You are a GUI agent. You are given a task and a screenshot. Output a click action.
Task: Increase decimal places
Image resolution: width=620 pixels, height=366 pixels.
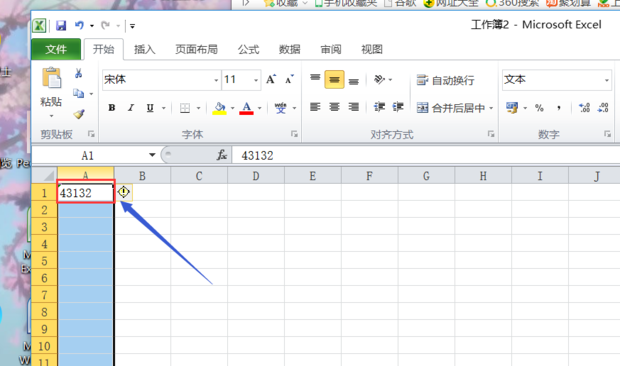584,108
